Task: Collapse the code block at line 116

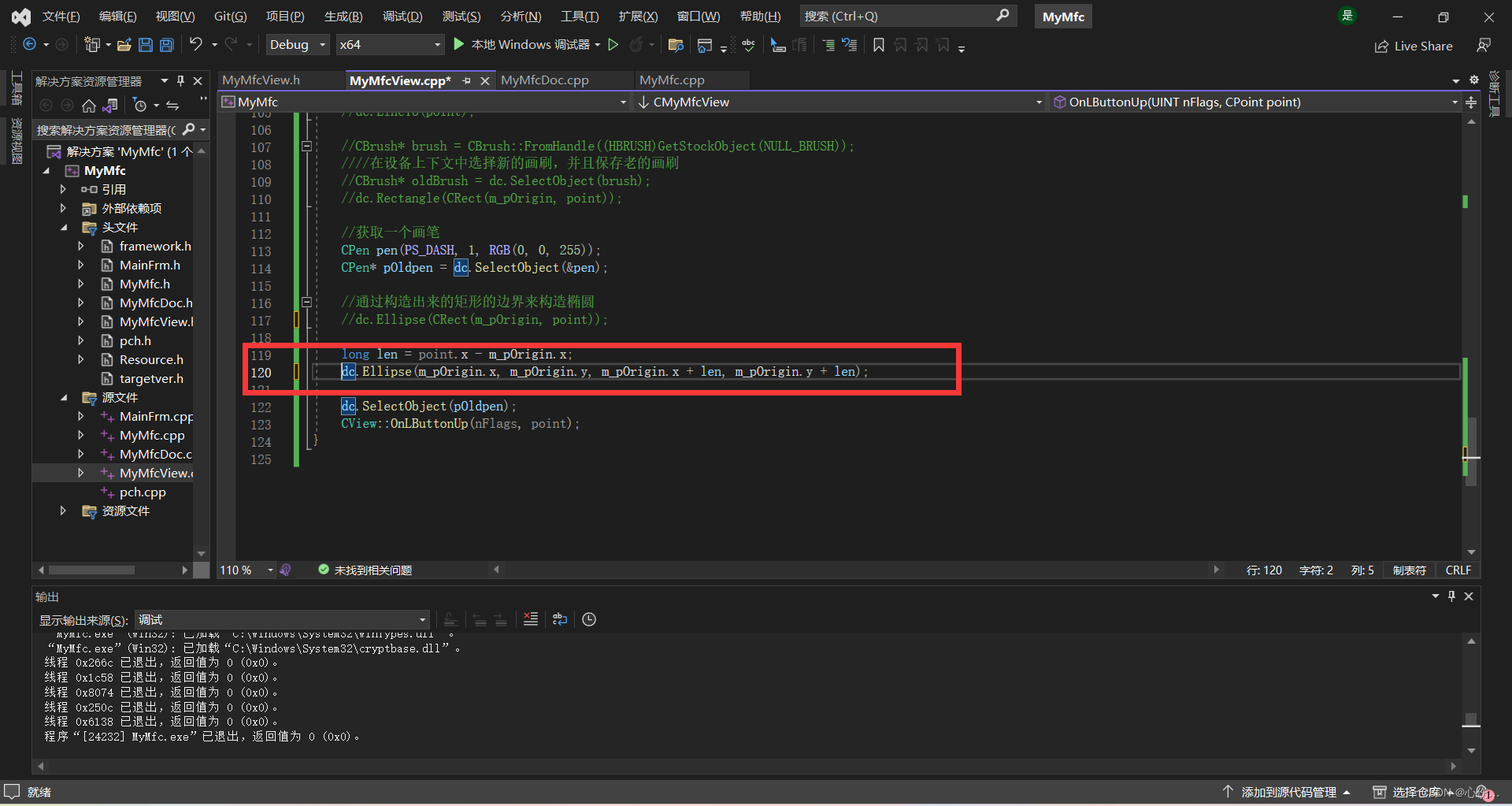Action: coord(306,302)
